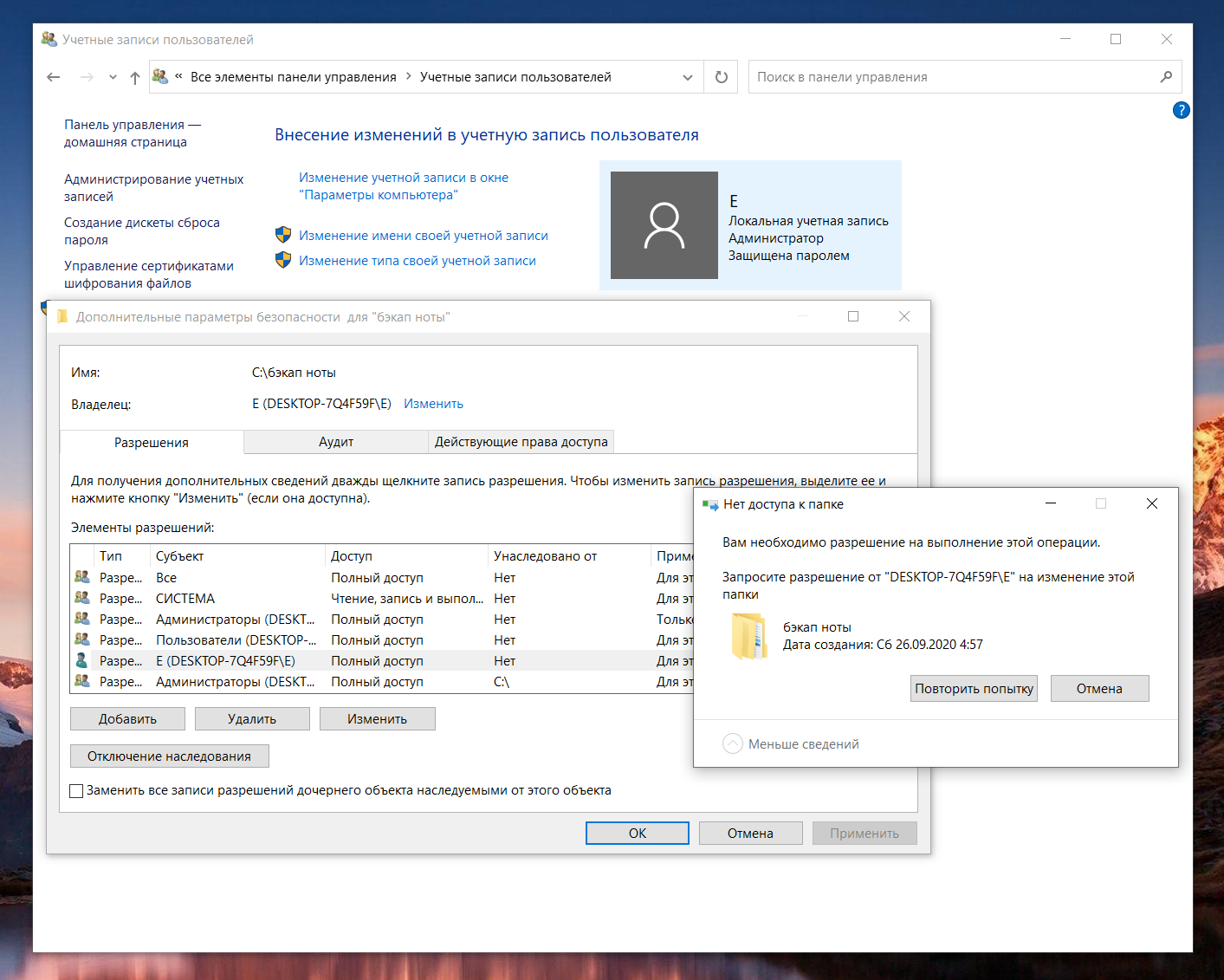Image resolution: width=1224 pixels, height=980 pixels.
Task: Click the user E avatar picture
Action: (x=664, y=225)
